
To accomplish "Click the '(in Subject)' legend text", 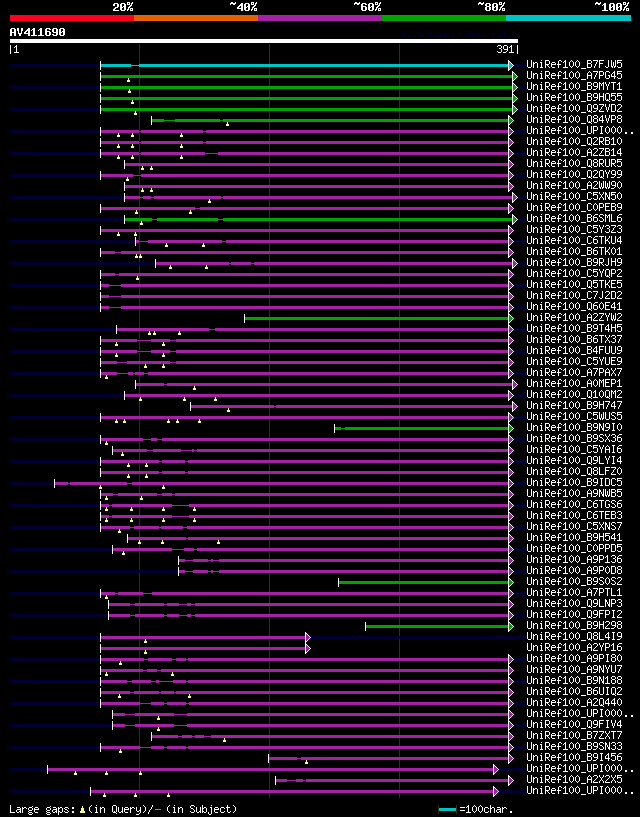I will [x=201, y=809].
